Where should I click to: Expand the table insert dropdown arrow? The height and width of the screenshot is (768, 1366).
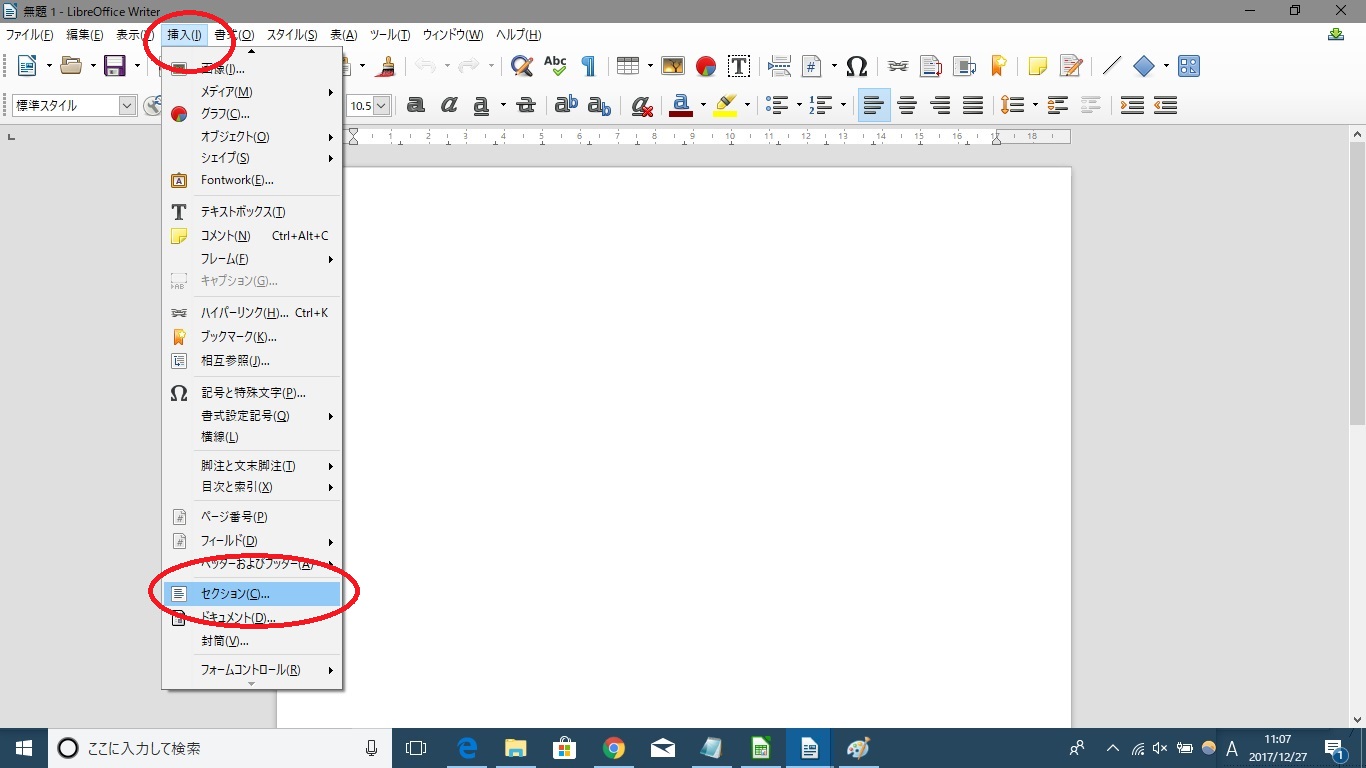(x=650, y=66)
